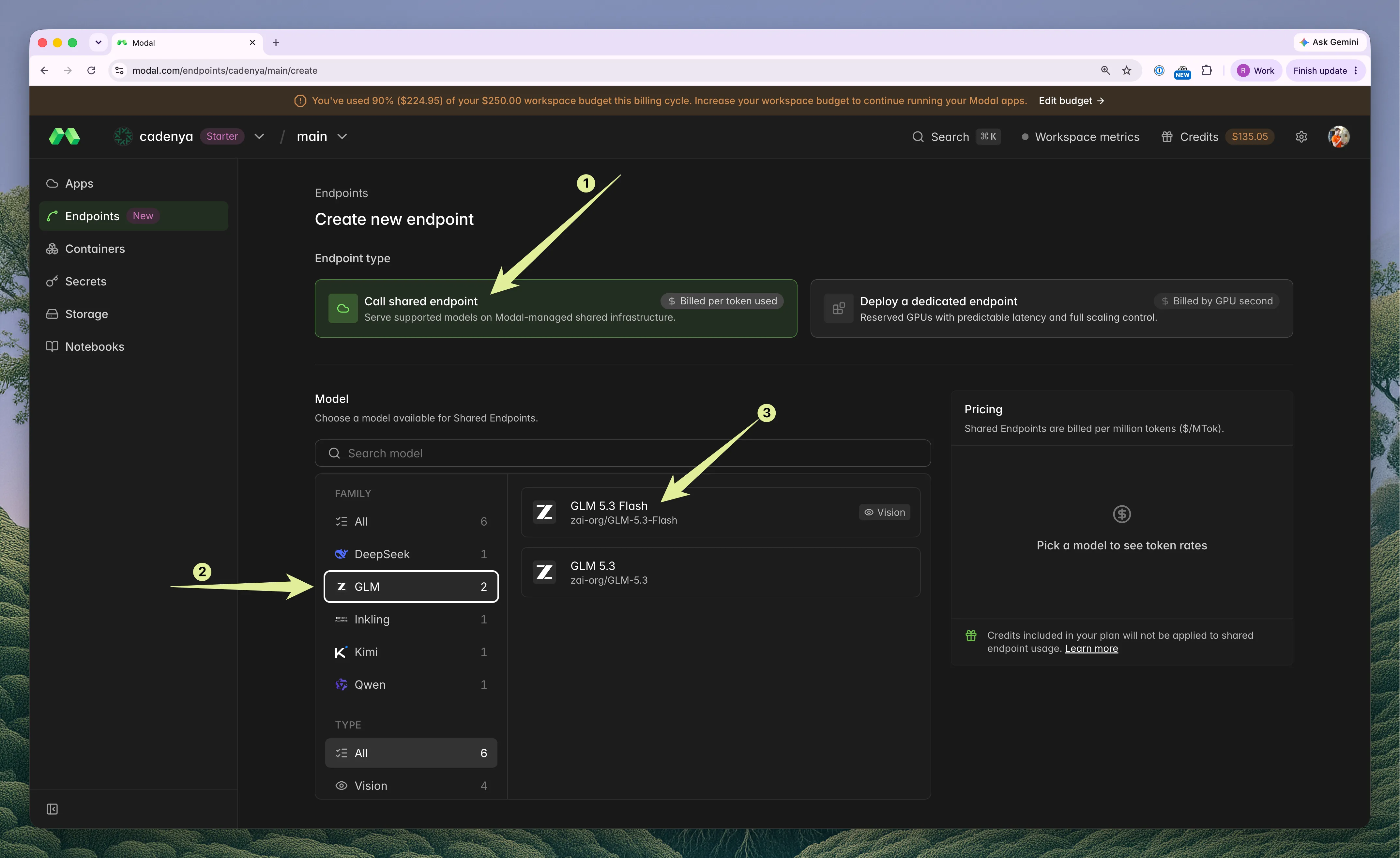Screen dimensions: 1400x858
Task: Open the Finish update menu
Action: pyautogui.click(x=1326, y=70)
